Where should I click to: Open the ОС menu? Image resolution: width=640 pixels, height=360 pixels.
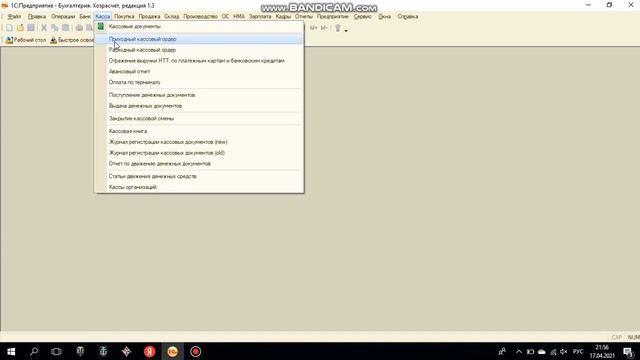225,17
